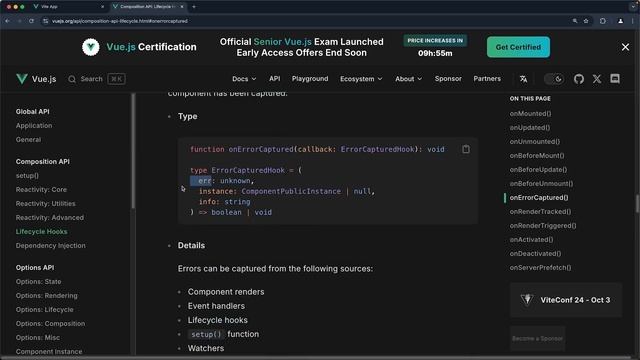The height and width of the screenshot is (360, 640).
Task: Select the Composition API Lifecycle tab
Action: point(148,7)
